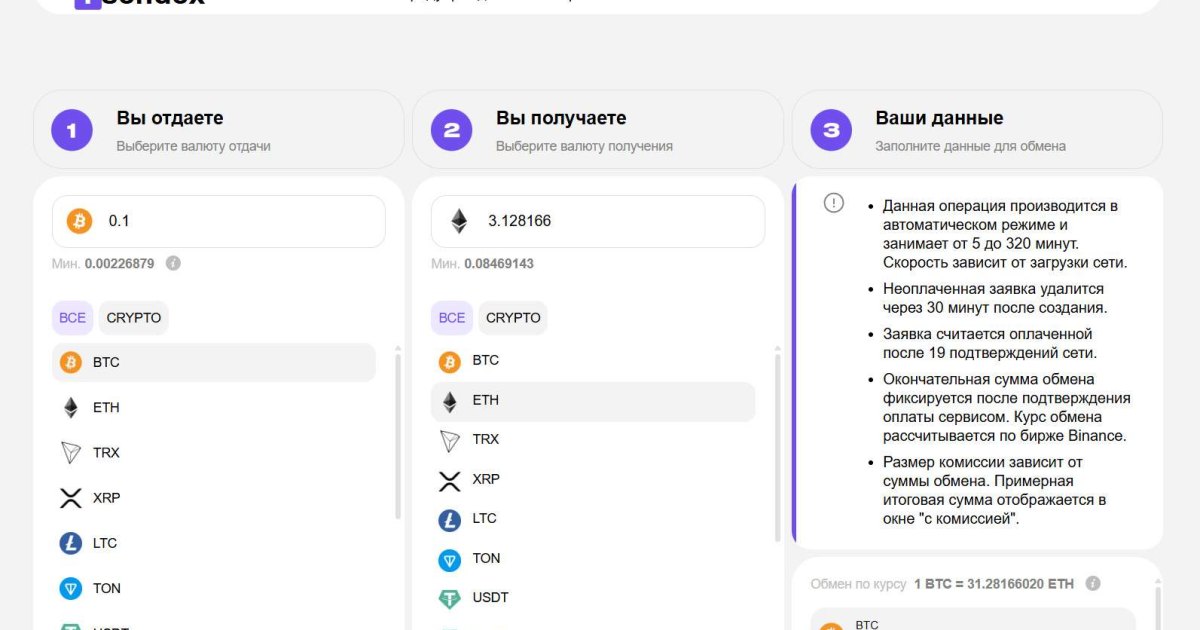Click the exclamation notice icon in the info panel
This screenshot has width=1200, height=630.
(834, 203)
